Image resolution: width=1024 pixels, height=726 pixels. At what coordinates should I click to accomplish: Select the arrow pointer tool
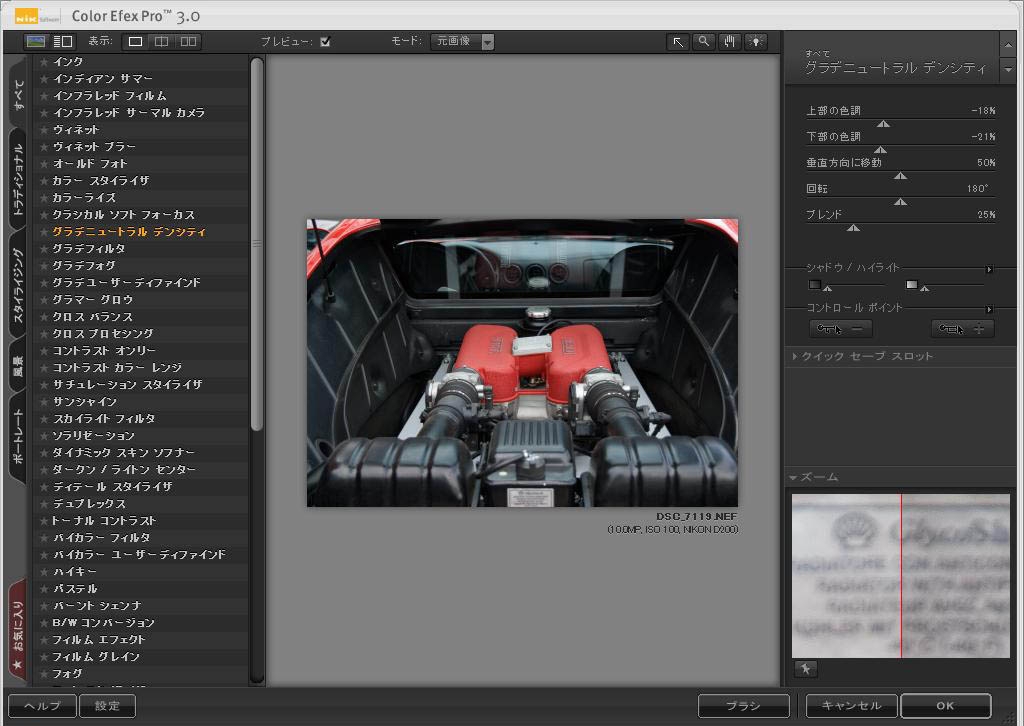(x=679, y=41)
